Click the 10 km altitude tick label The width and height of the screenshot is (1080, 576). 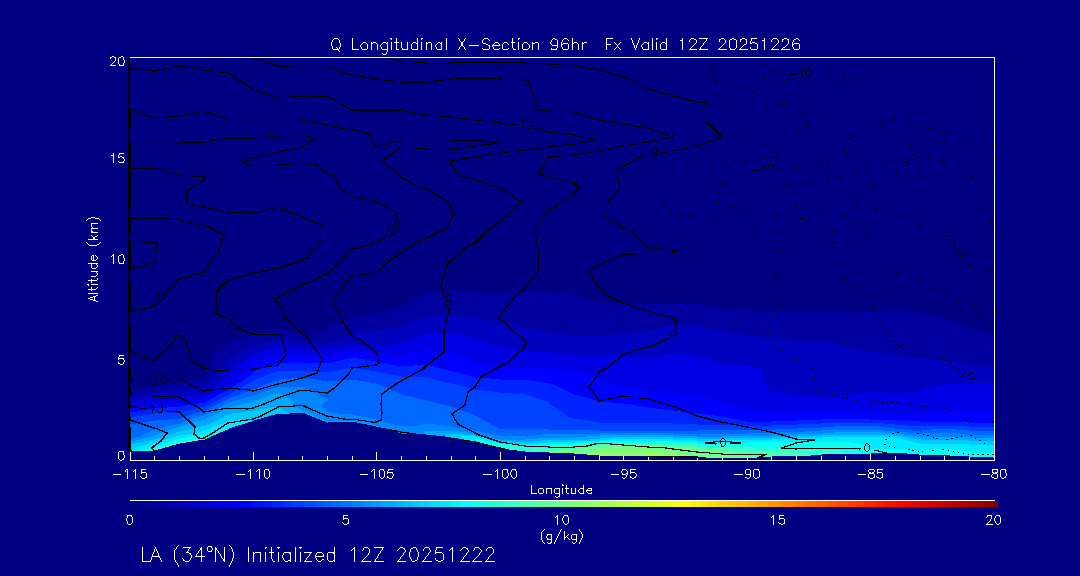[114, 259]
